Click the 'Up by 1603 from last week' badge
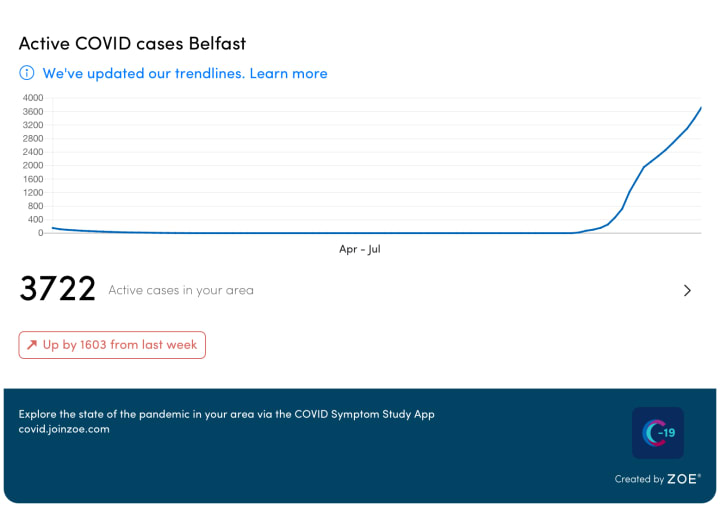 (x=112, y=345)
